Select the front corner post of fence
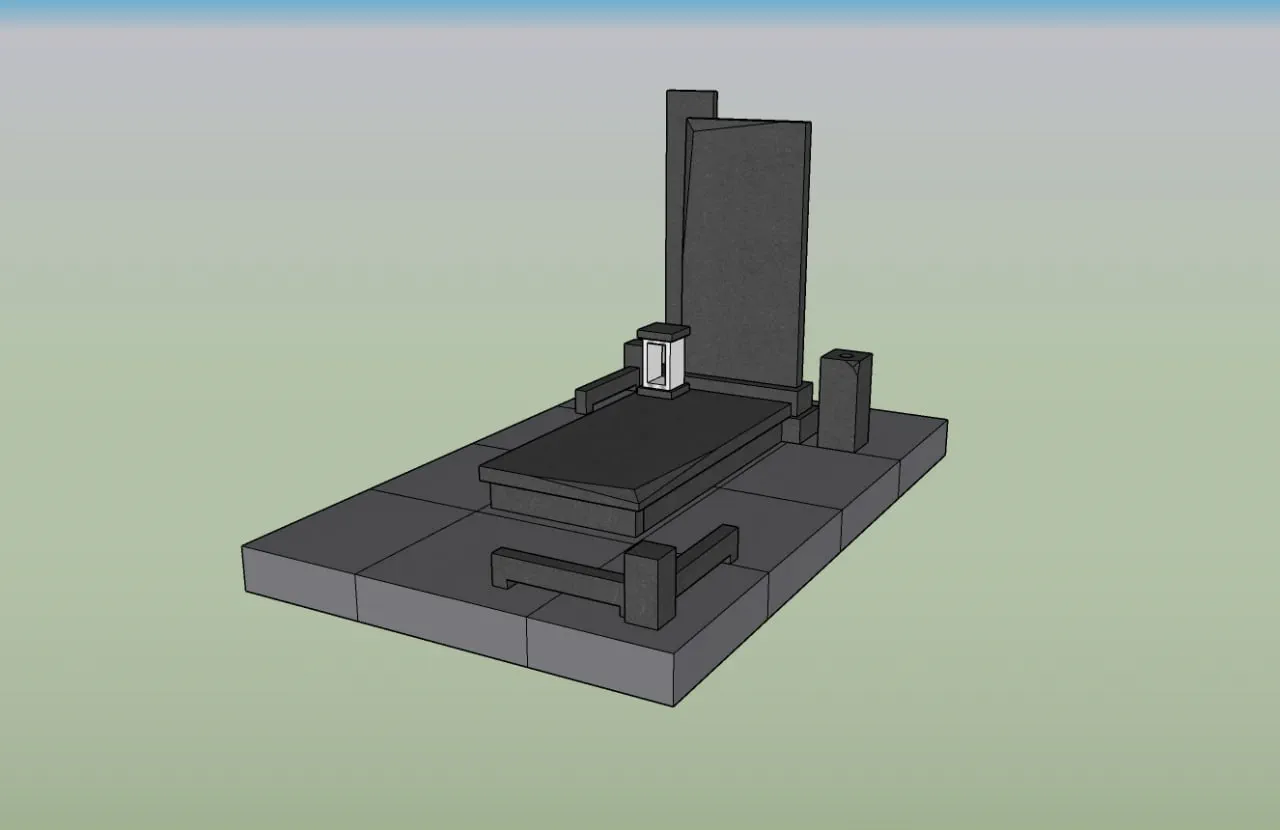The height and width of the screenshot is (830, 1280). (x=647, y=590)
